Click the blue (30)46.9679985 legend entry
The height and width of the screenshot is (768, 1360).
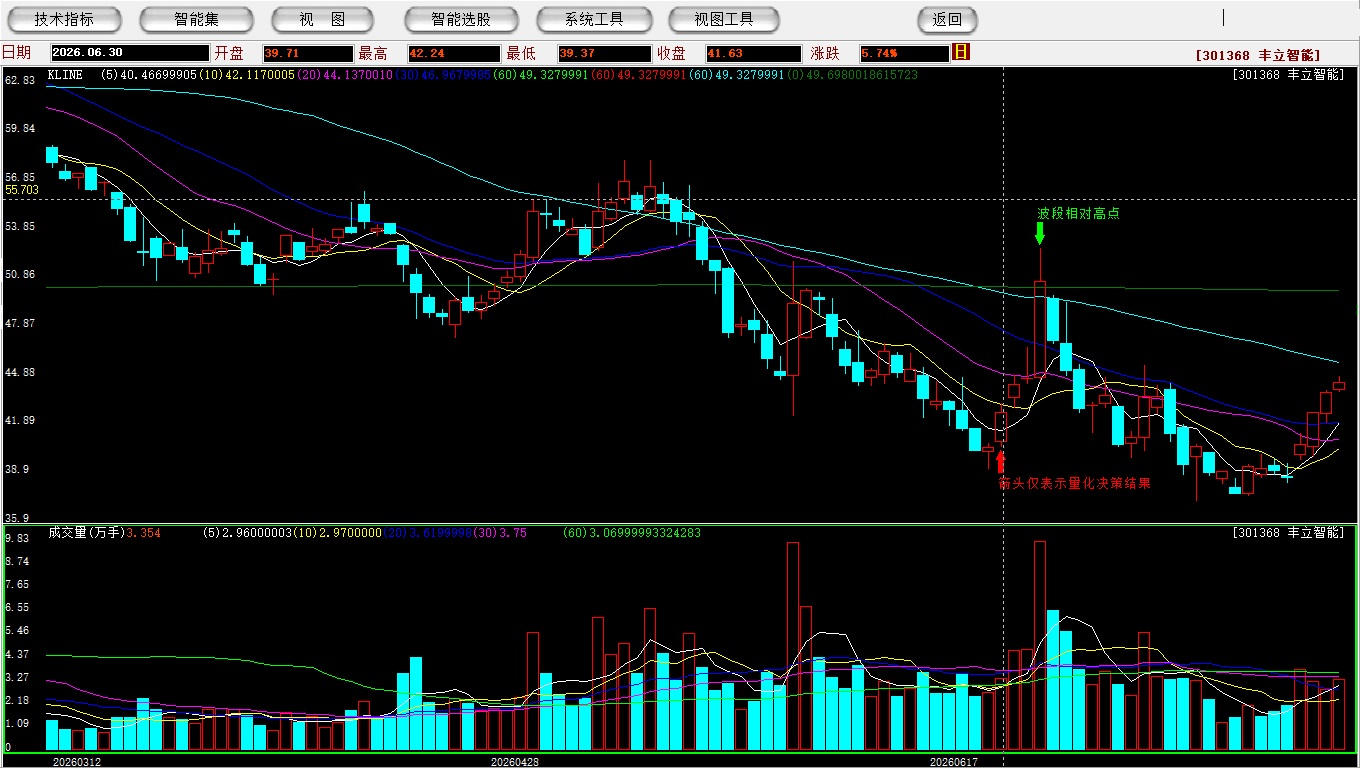coord(441,75)
